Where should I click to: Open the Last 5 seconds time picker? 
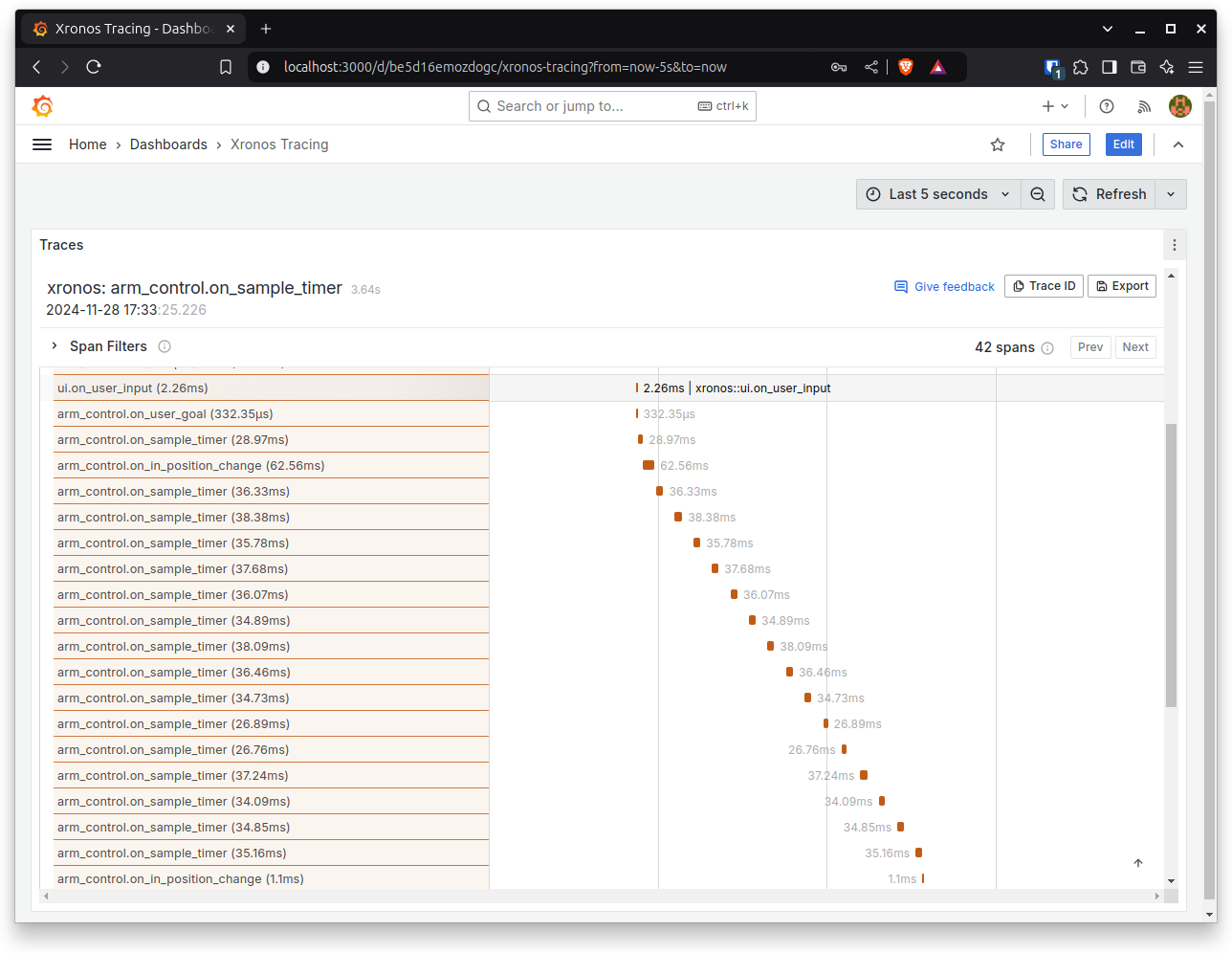click(938, 194)
